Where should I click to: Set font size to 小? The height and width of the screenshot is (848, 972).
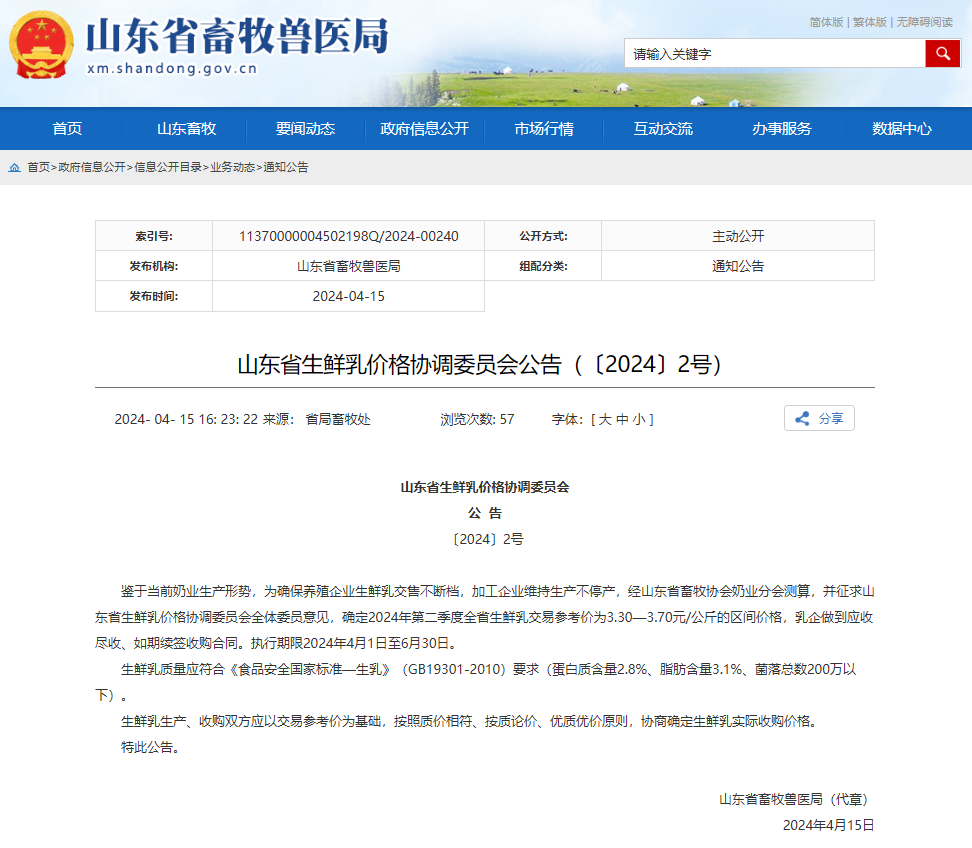[x=638, y=419]
